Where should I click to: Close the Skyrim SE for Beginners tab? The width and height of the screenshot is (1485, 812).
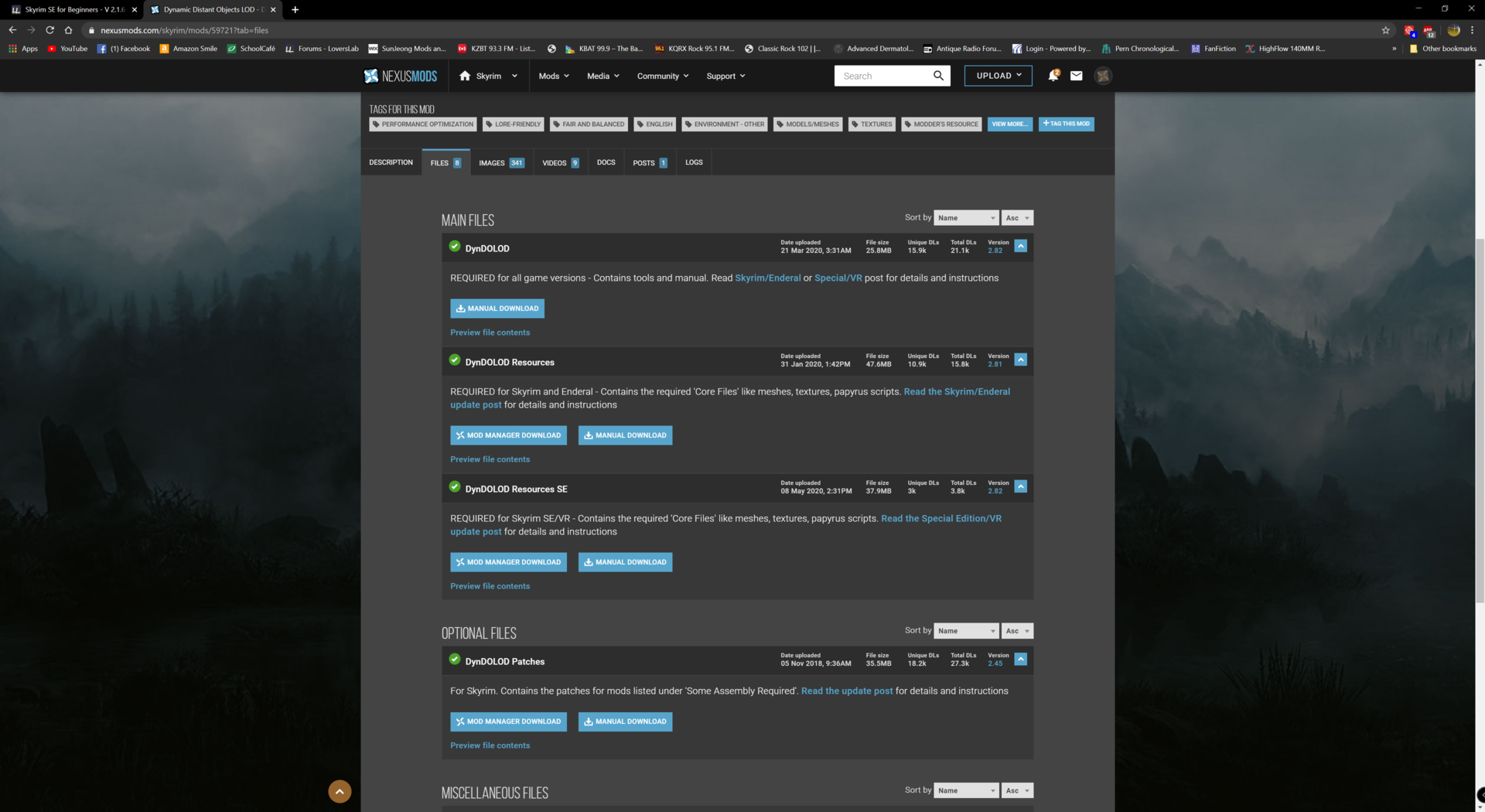(134, 9)
